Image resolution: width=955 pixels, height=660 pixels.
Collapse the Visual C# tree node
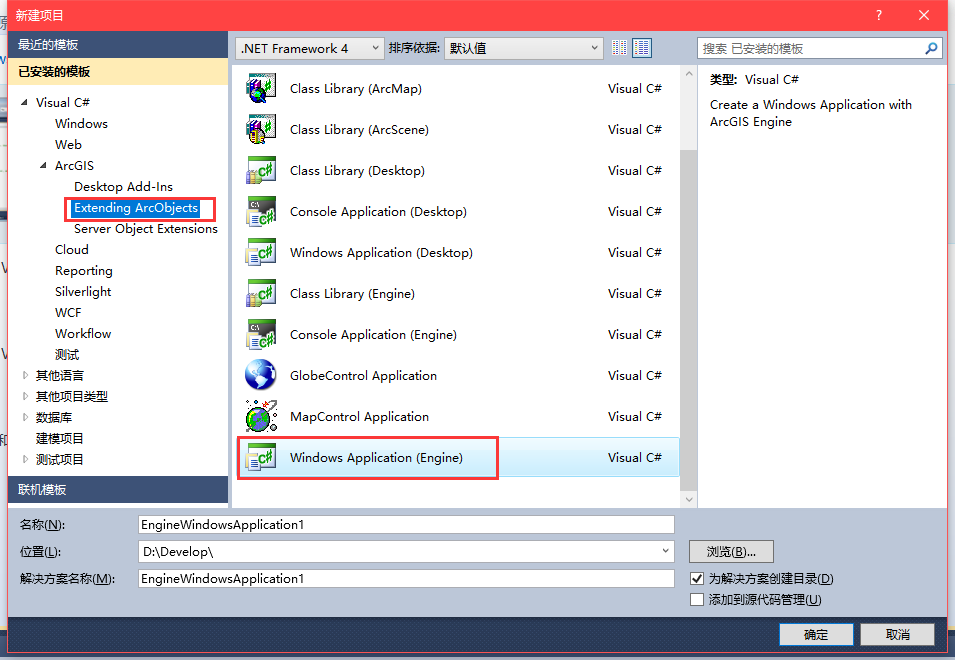tap(24, 102)
